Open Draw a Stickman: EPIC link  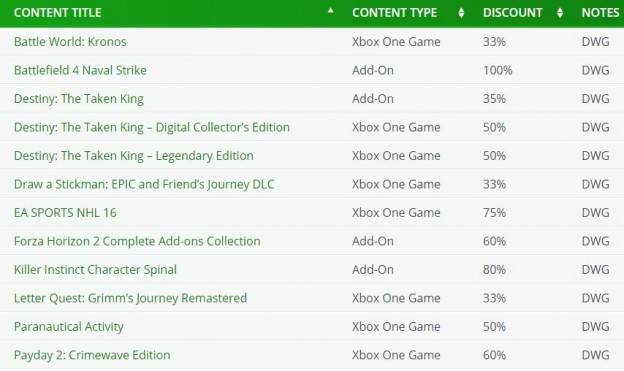tap(144, 184)
